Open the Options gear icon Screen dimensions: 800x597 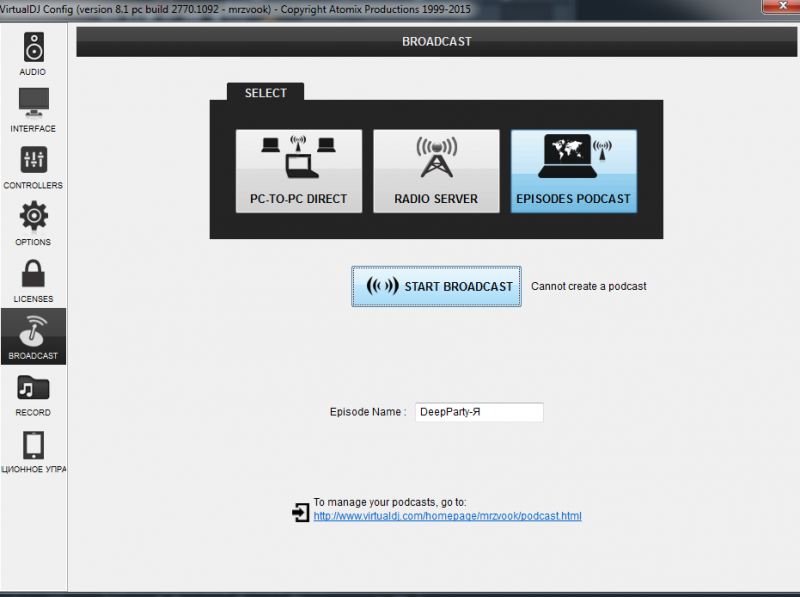(x=34, y=216)
